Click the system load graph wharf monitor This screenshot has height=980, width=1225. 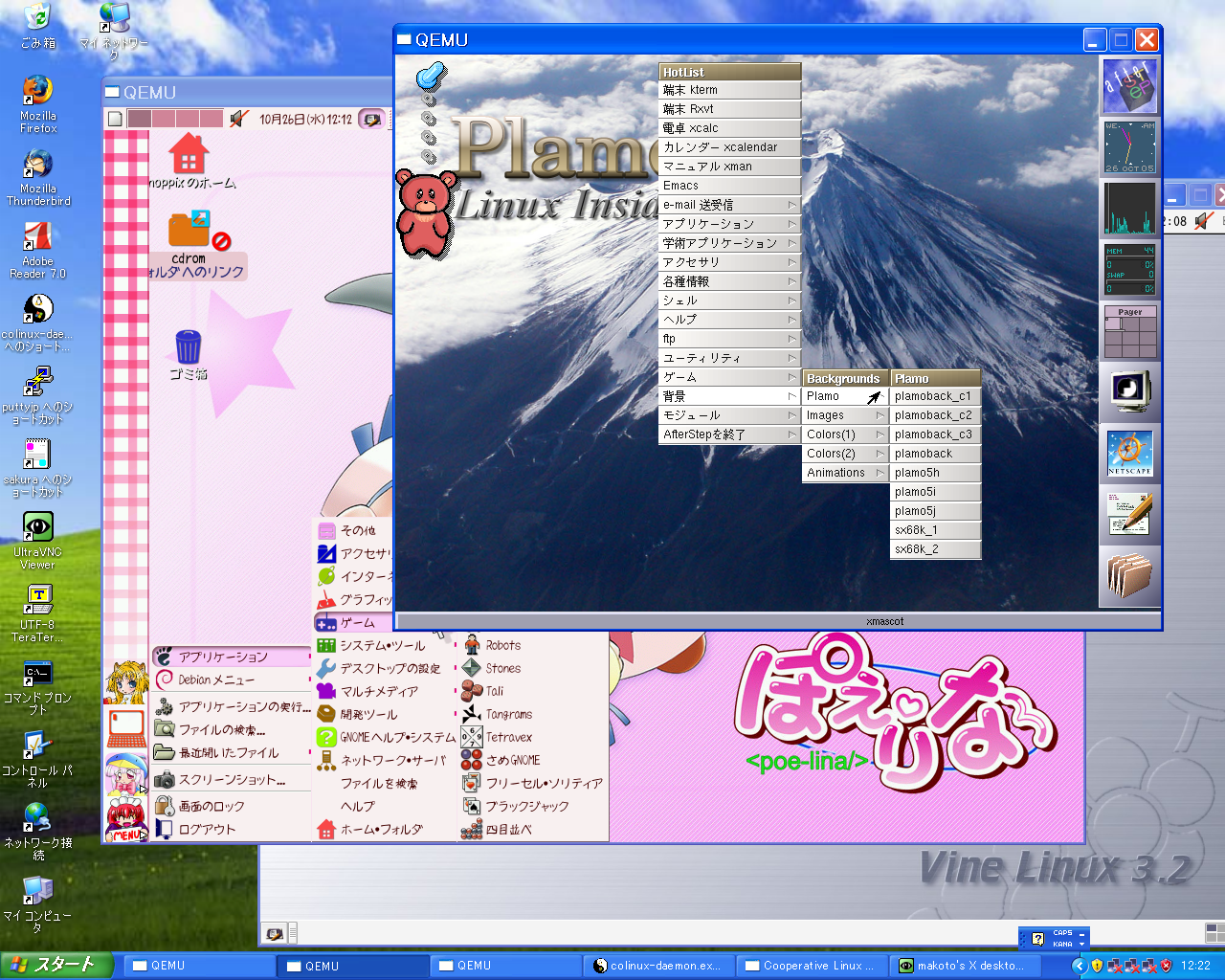1130,209
